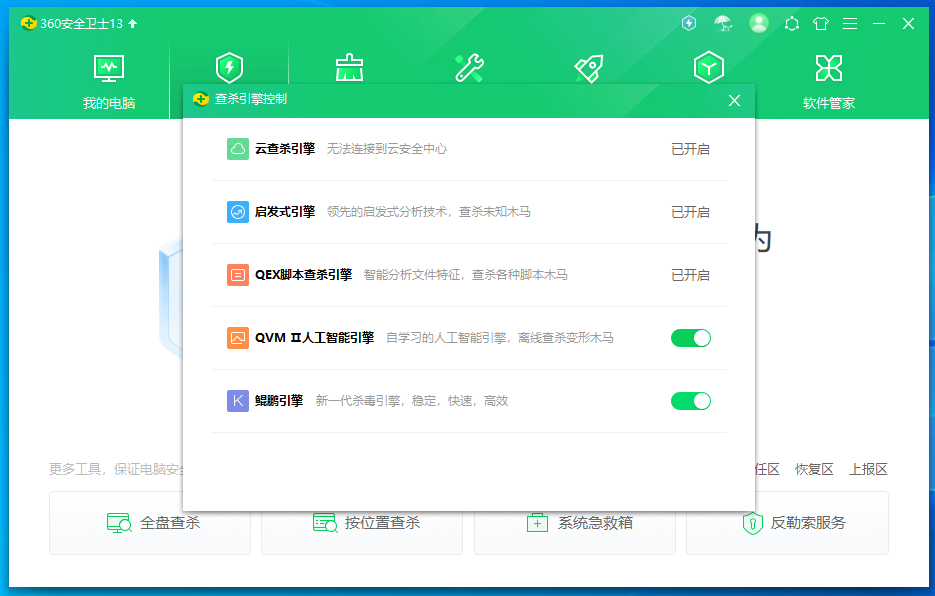935x596 pixels.
Task: Click 已开启 status for 云查杀引擎
Action: click(x=690, y=149)
